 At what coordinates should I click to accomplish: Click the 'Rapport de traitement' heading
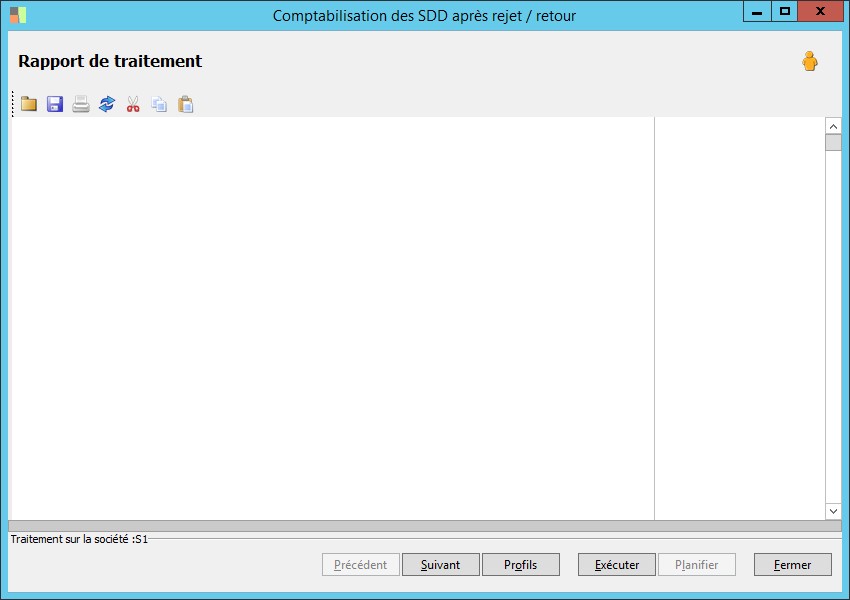[x=110, y=61]
